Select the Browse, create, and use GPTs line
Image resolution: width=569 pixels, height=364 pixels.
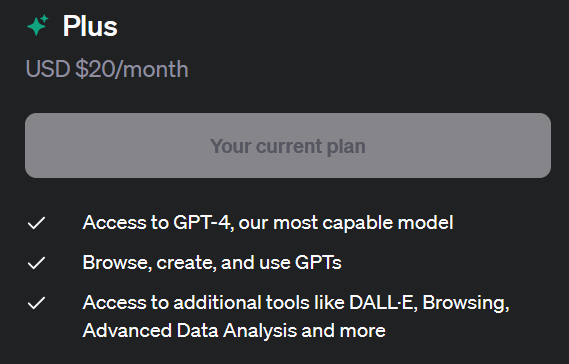(x=212, y=262)
